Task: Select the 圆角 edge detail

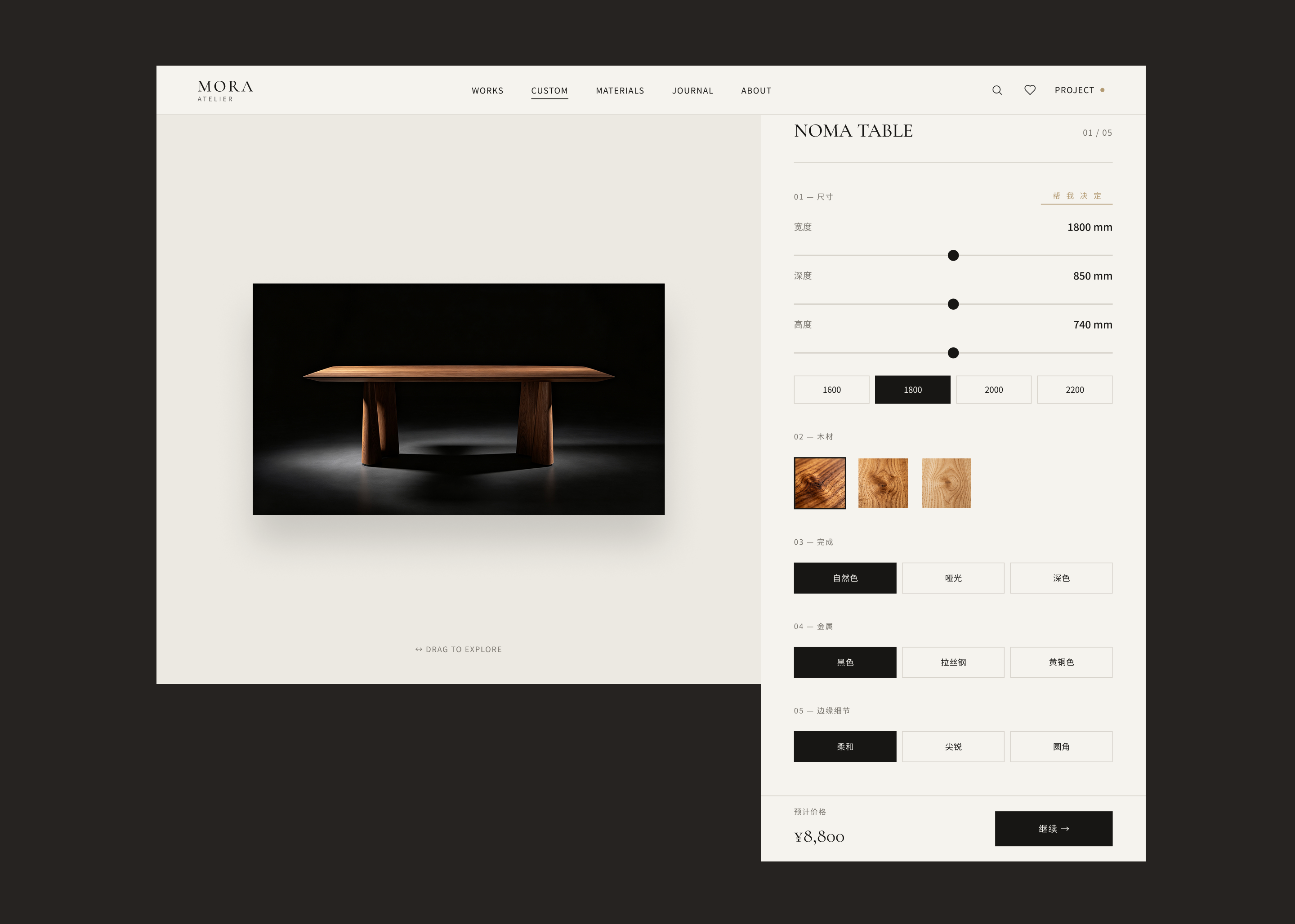Action: (x=1061, y=746)
